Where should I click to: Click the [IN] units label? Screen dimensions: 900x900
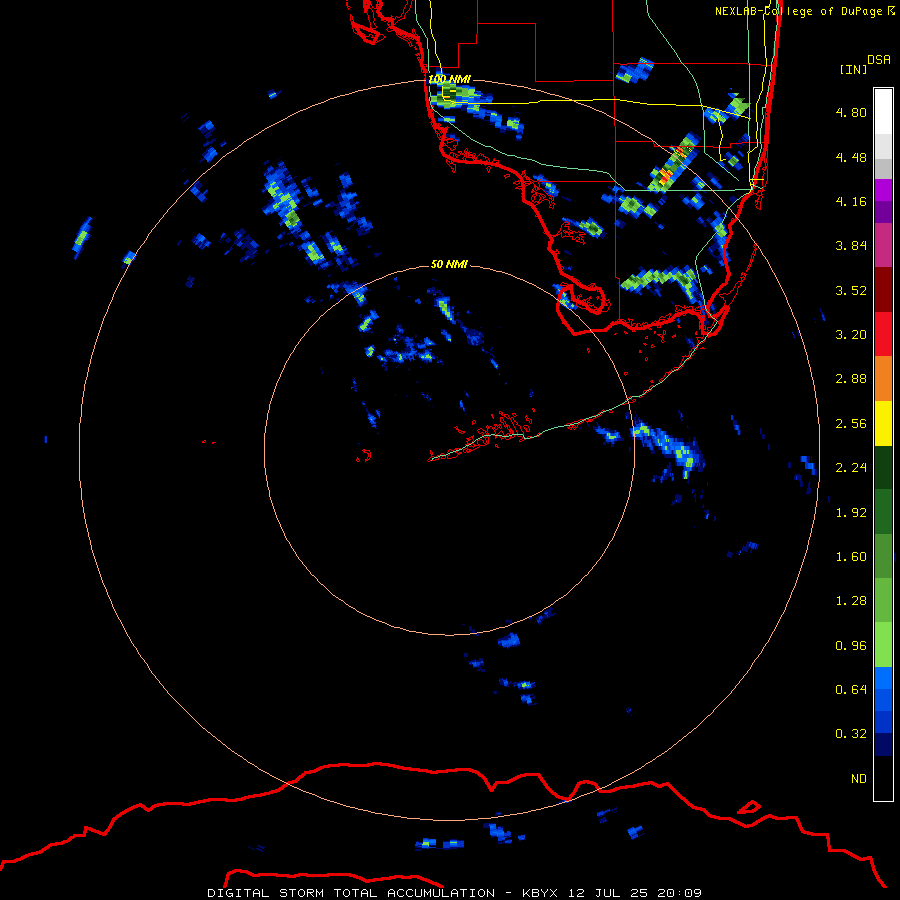[x=853, y=69]
